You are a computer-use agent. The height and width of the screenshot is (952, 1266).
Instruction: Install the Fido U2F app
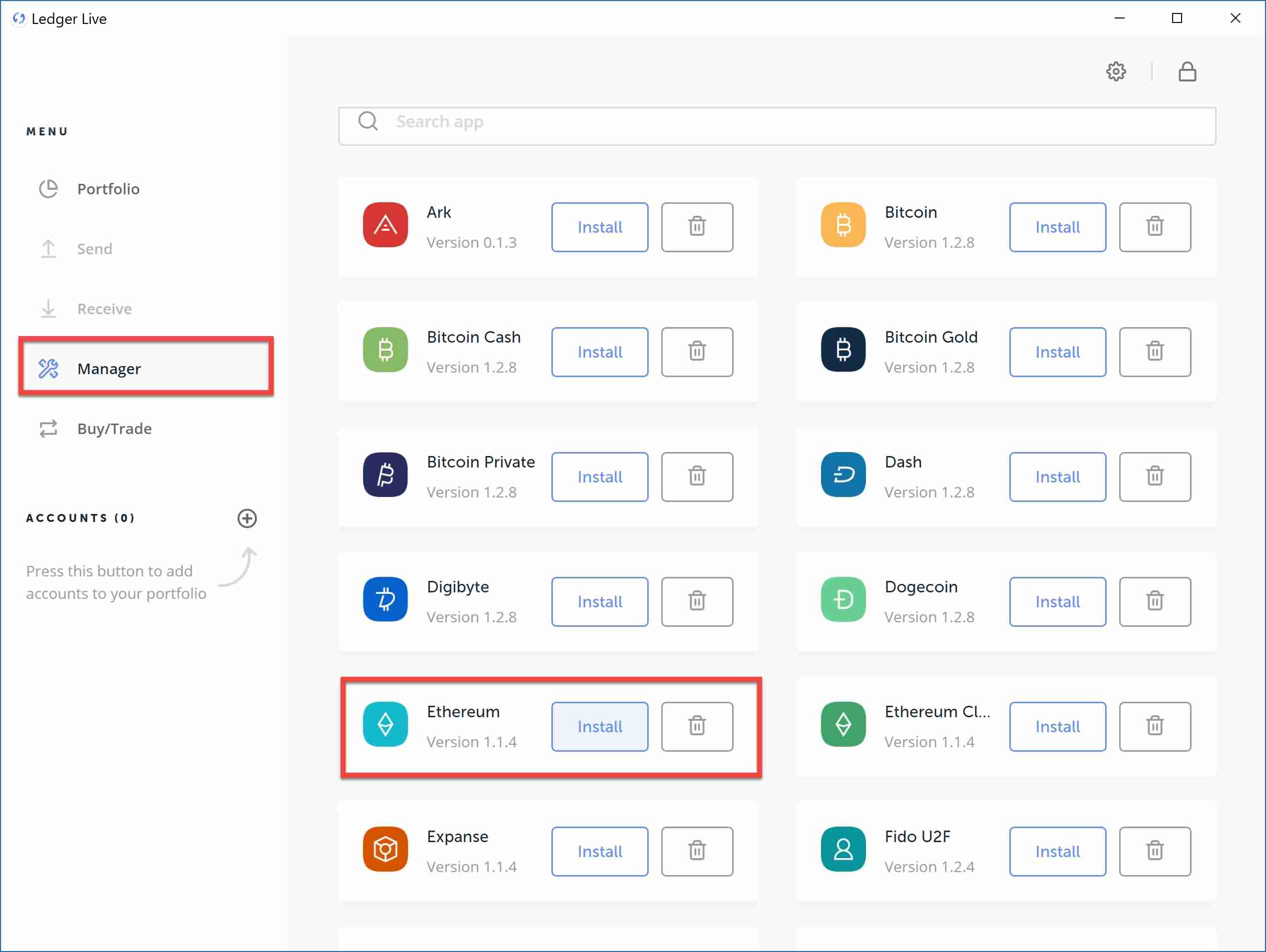point(1057,851)
